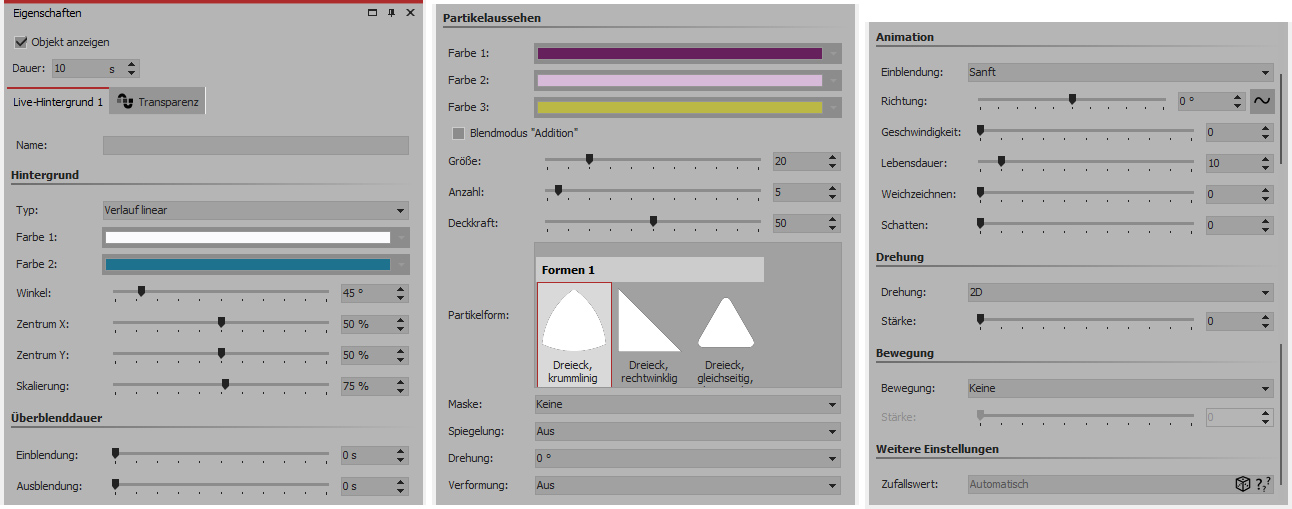Open the purple Farbe 1 particle color picker
This screenshot has height=509, width=1292.
click(679, 54)
